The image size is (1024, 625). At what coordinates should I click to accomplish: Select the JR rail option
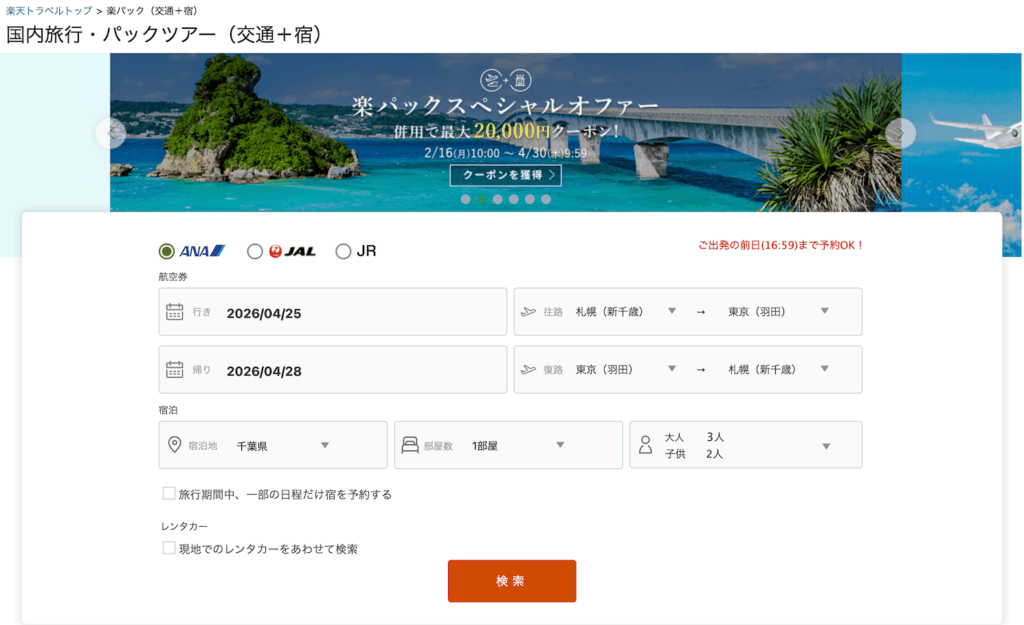point(343,251)
